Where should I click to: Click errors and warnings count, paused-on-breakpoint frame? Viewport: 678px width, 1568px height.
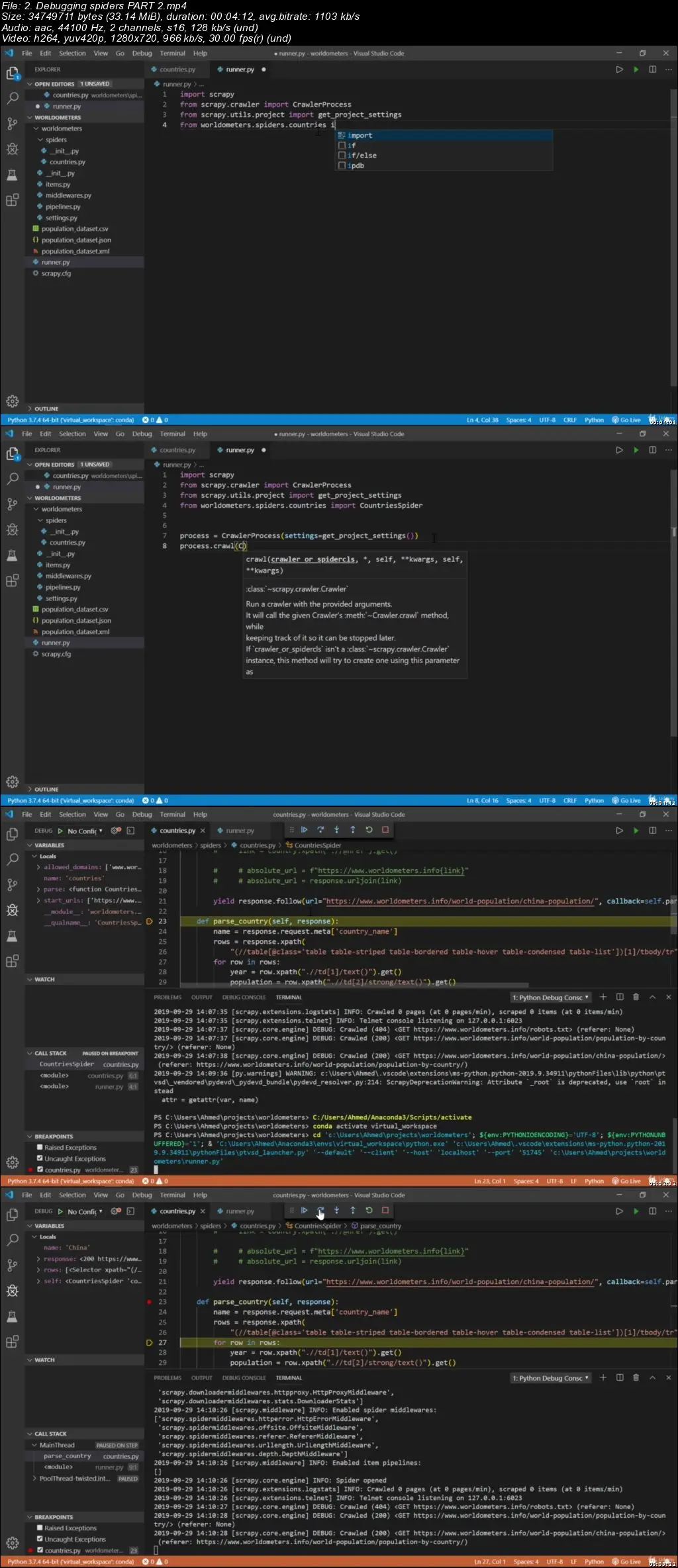click(155, 1181)
